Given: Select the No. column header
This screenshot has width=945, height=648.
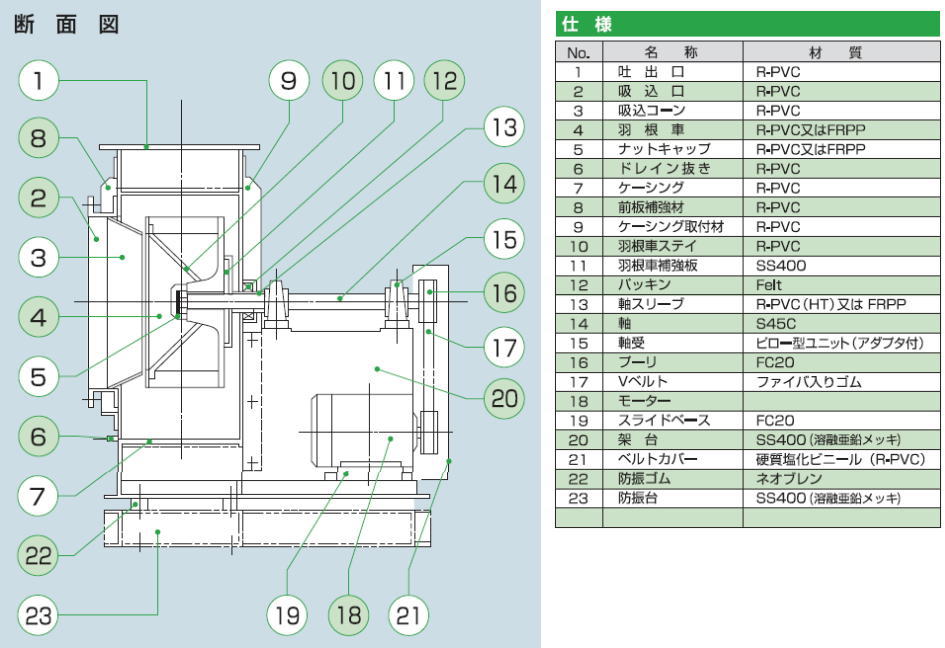Looking at the screenshot, I should point(579,52).
